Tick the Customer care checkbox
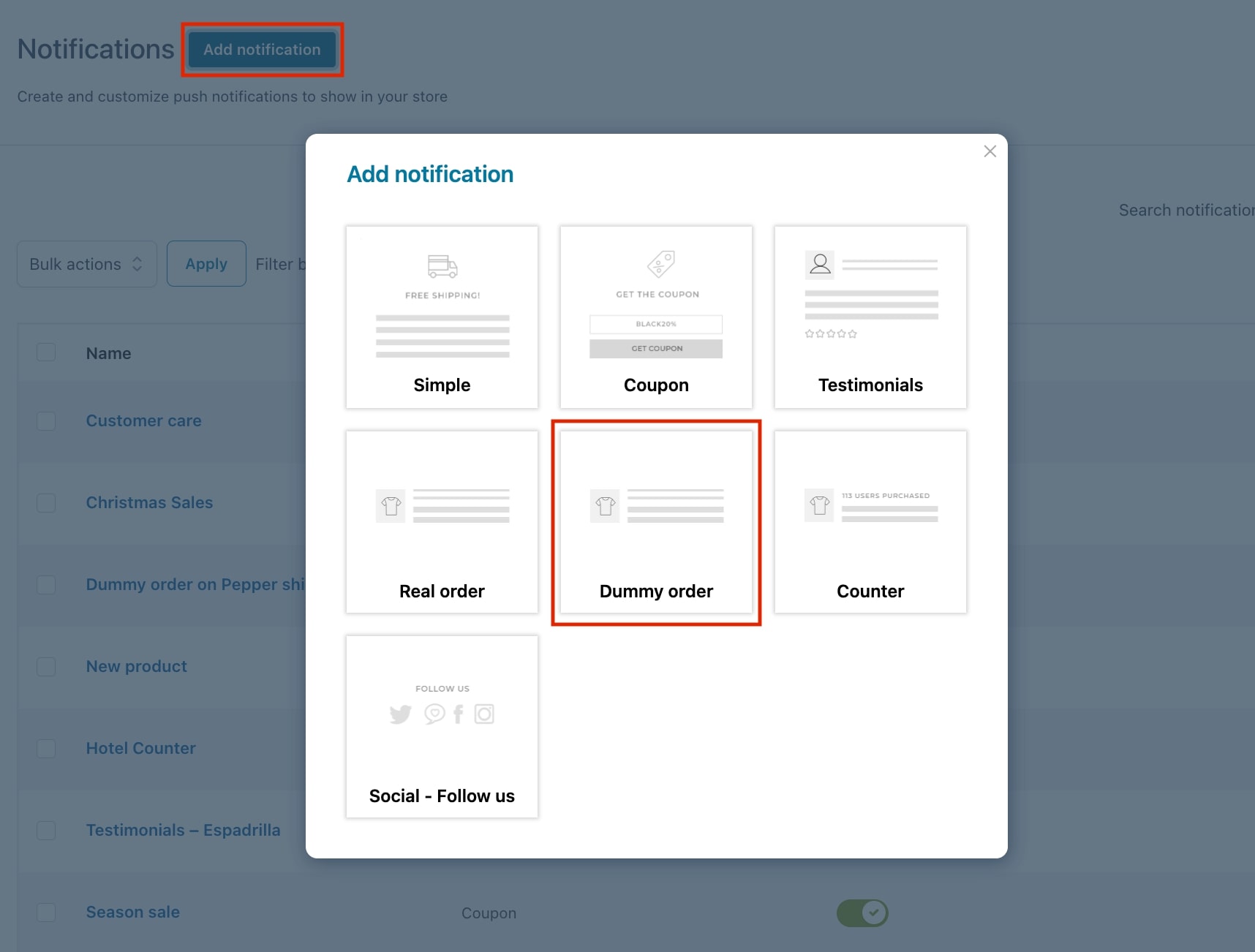This screenshot has height=952, width=1255. (x=46, y=420)
